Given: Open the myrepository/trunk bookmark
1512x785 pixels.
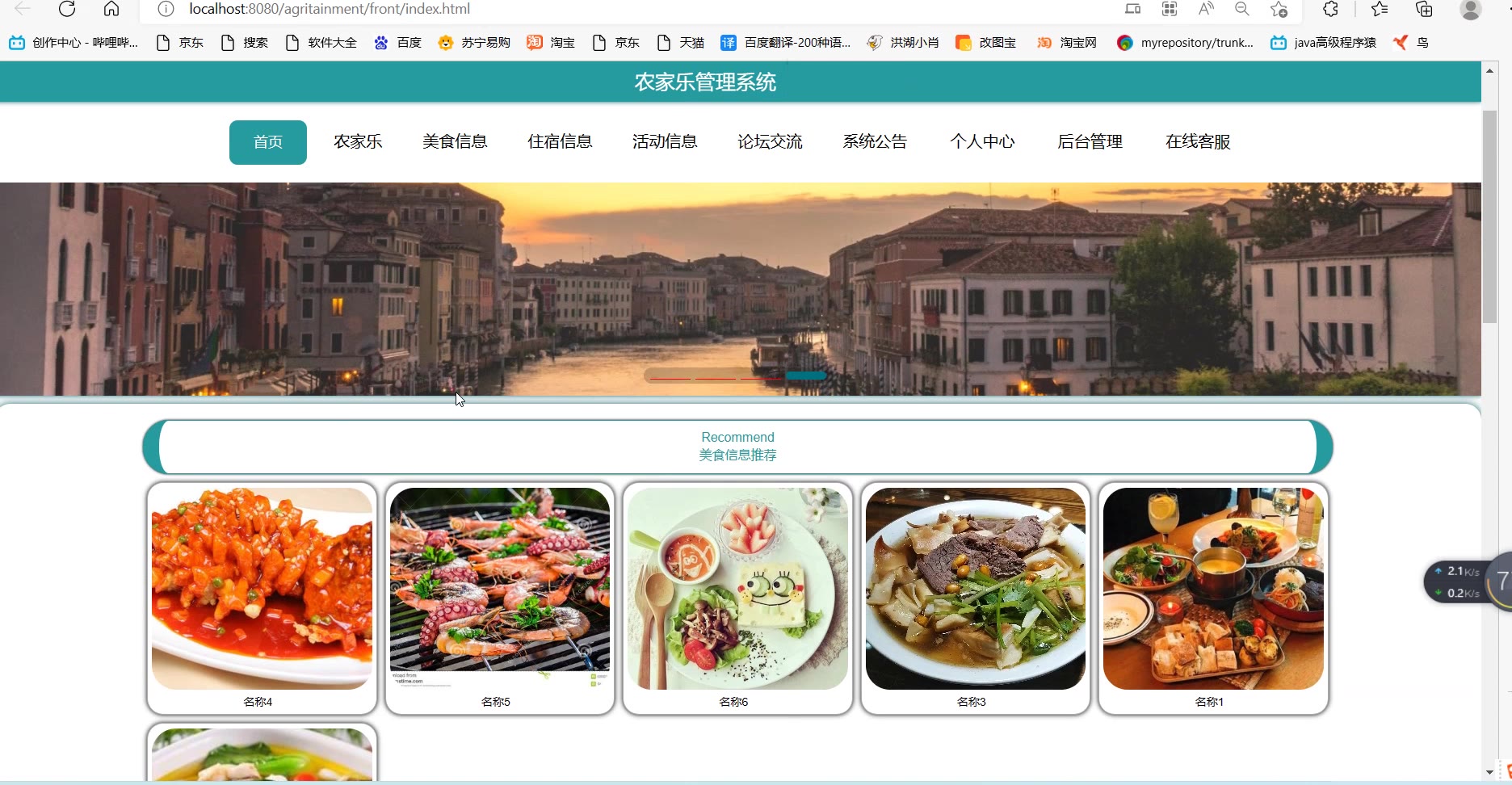Looking at the screenshot, I should pyautogui.click(x=1185, y=43).
